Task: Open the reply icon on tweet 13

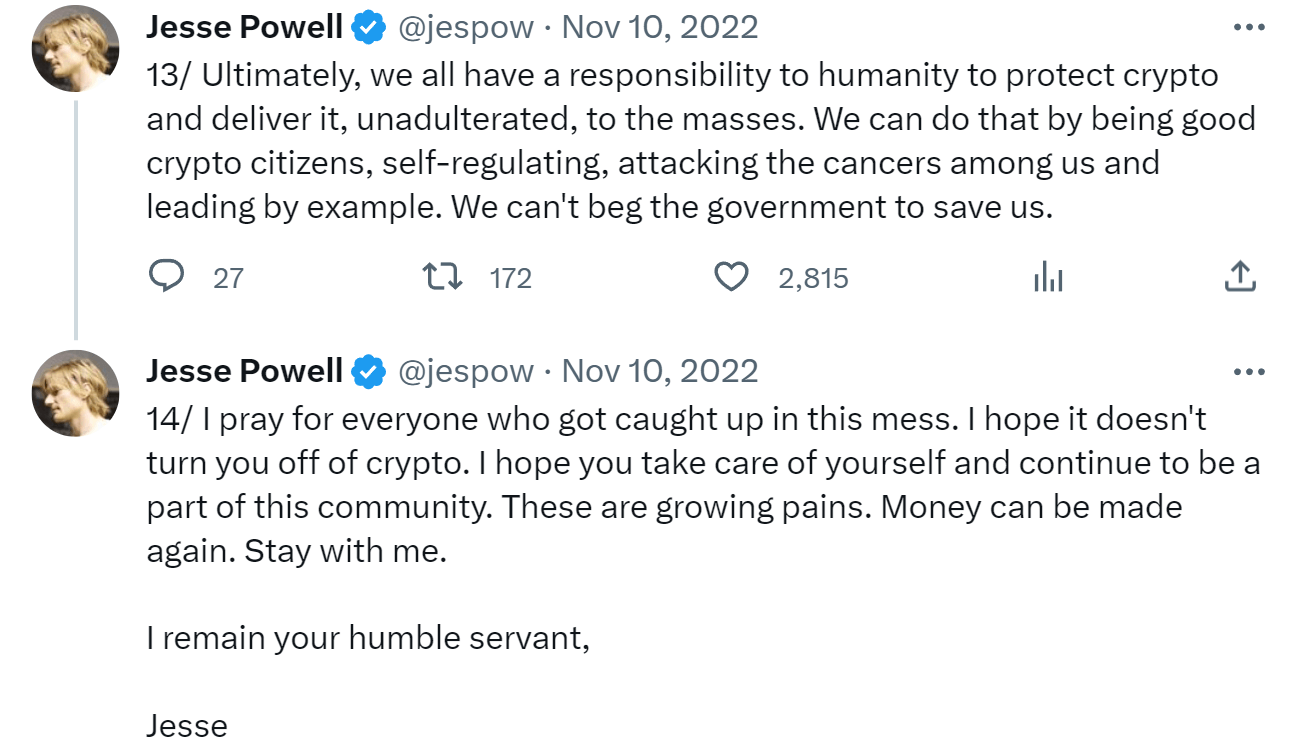Action: 168,277
